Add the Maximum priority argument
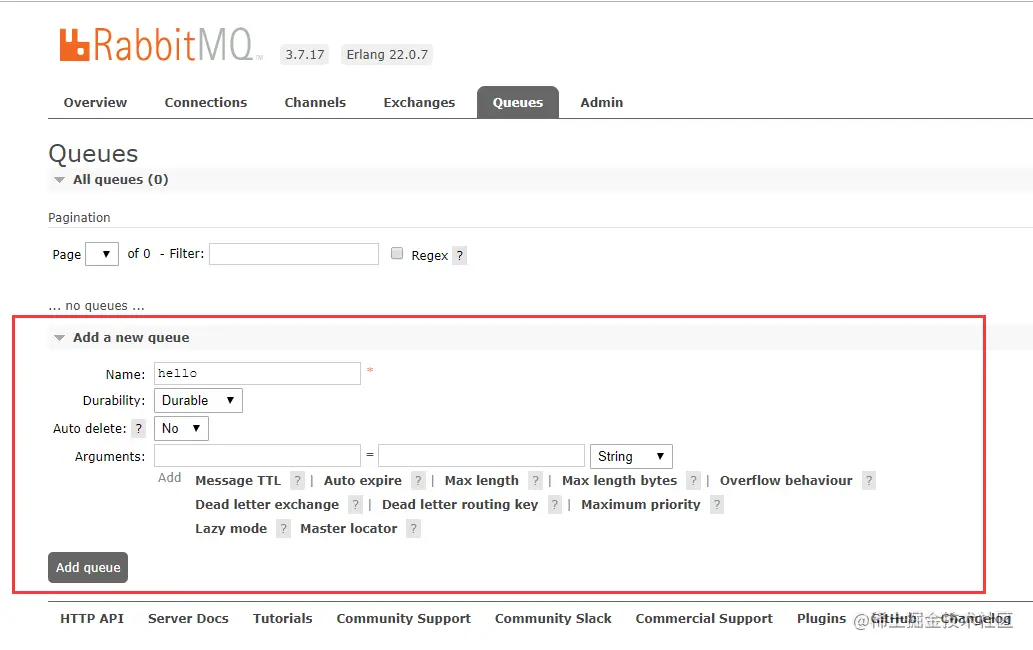This screenshot has height=650, width=1033. point(640,505)
